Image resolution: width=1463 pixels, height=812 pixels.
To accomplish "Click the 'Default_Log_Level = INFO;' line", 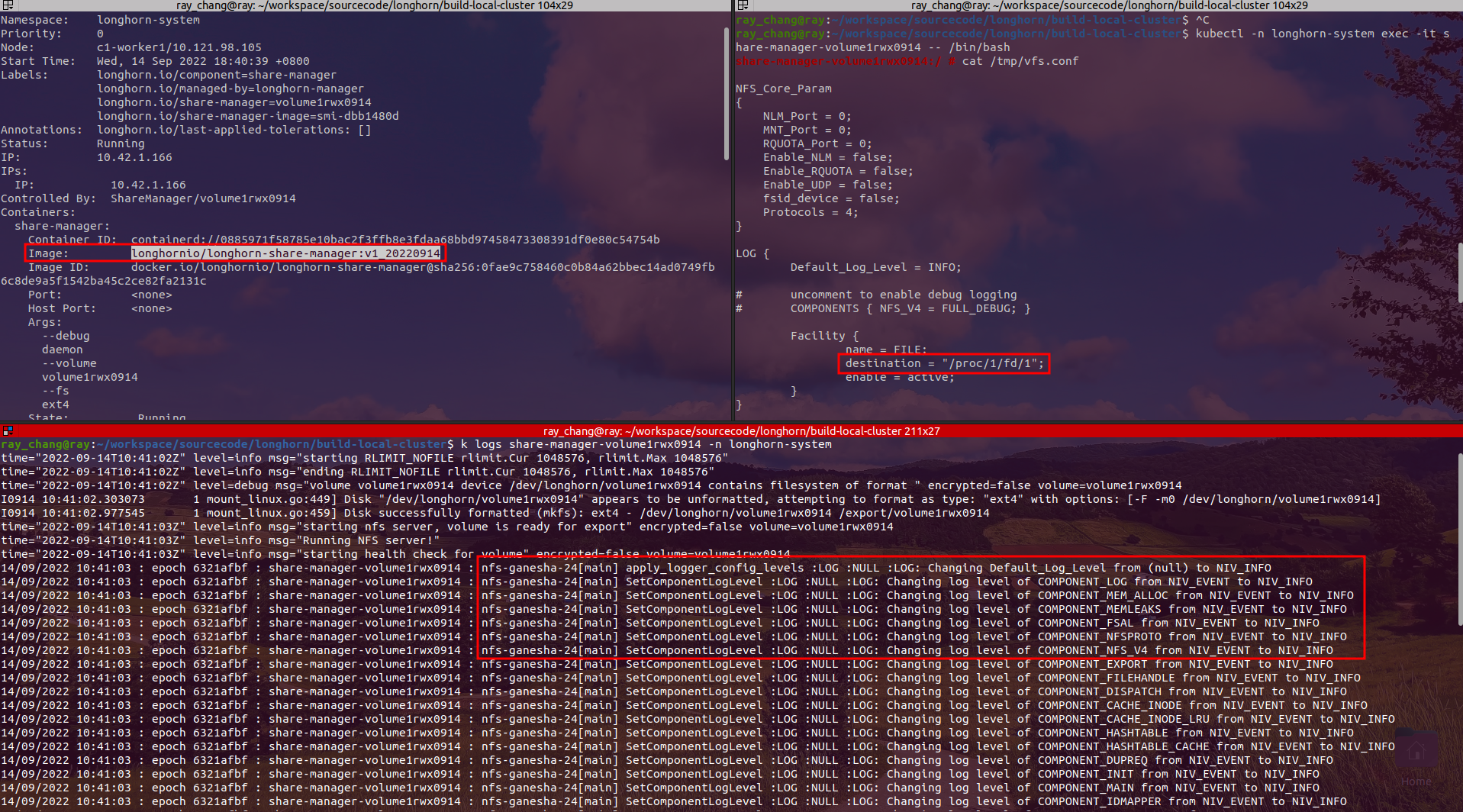I will [876, 267].
